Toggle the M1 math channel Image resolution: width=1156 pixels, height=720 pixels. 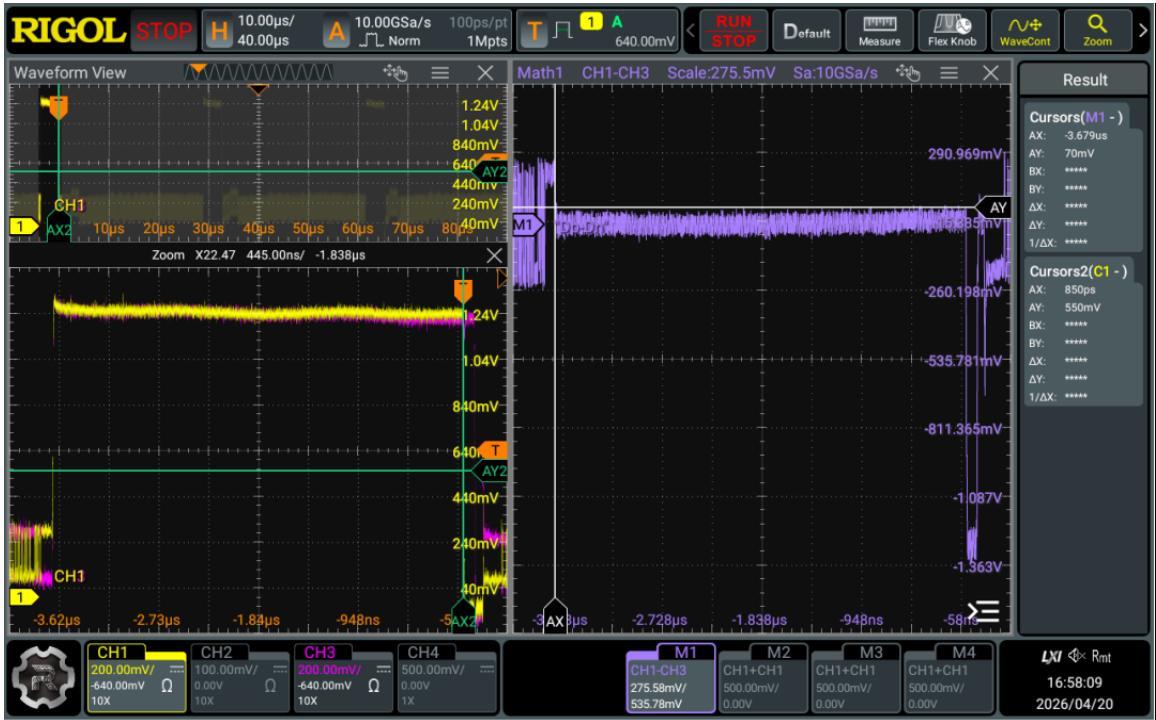[x=670, y=678]
